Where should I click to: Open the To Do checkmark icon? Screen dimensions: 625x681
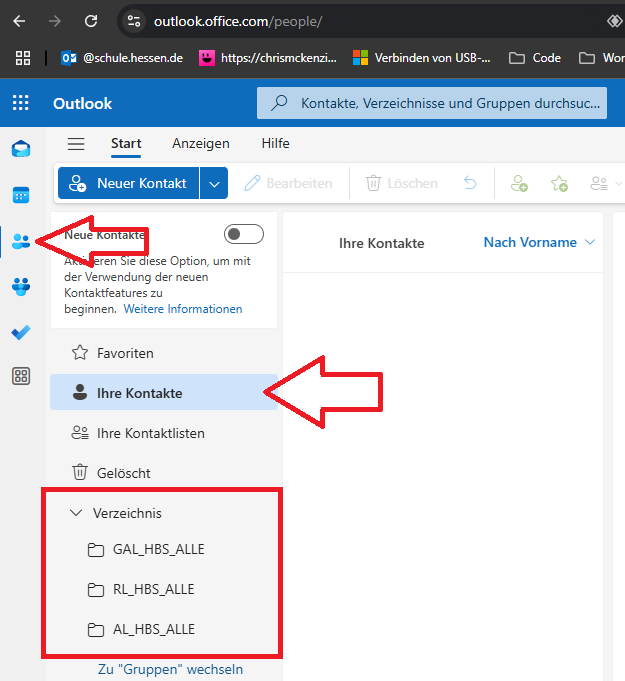coord(21,332)
